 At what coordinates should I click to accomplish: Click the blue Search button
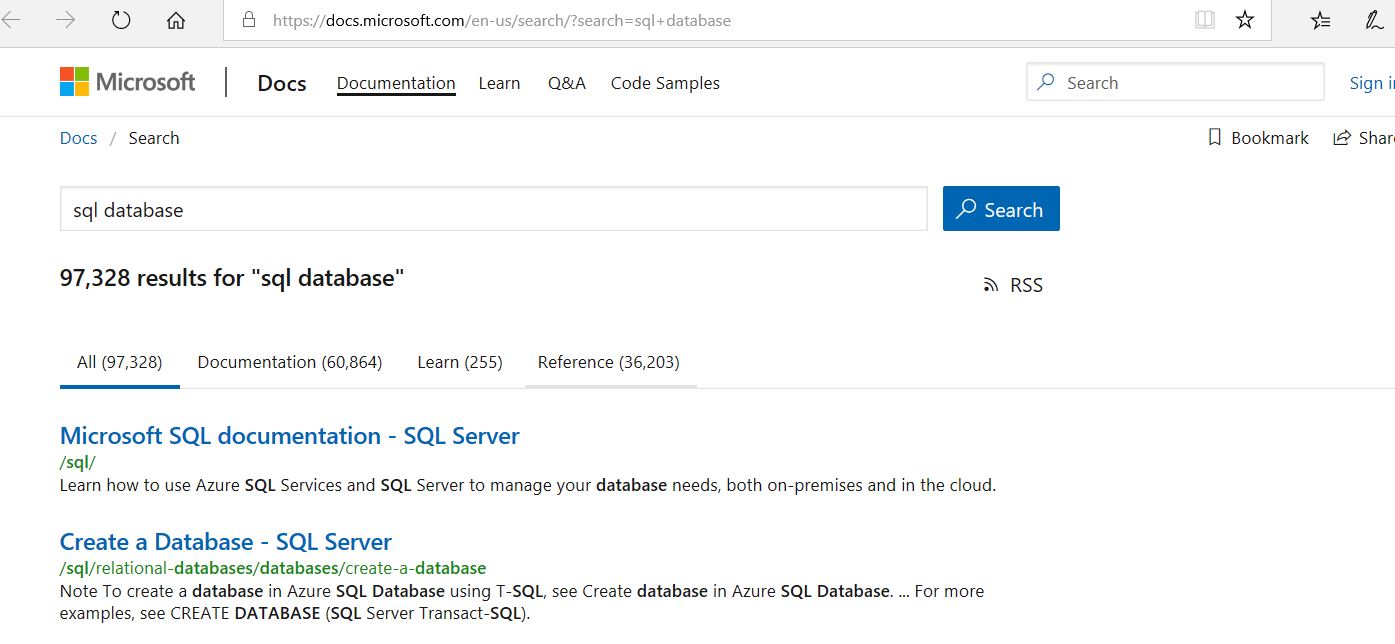1001,209
